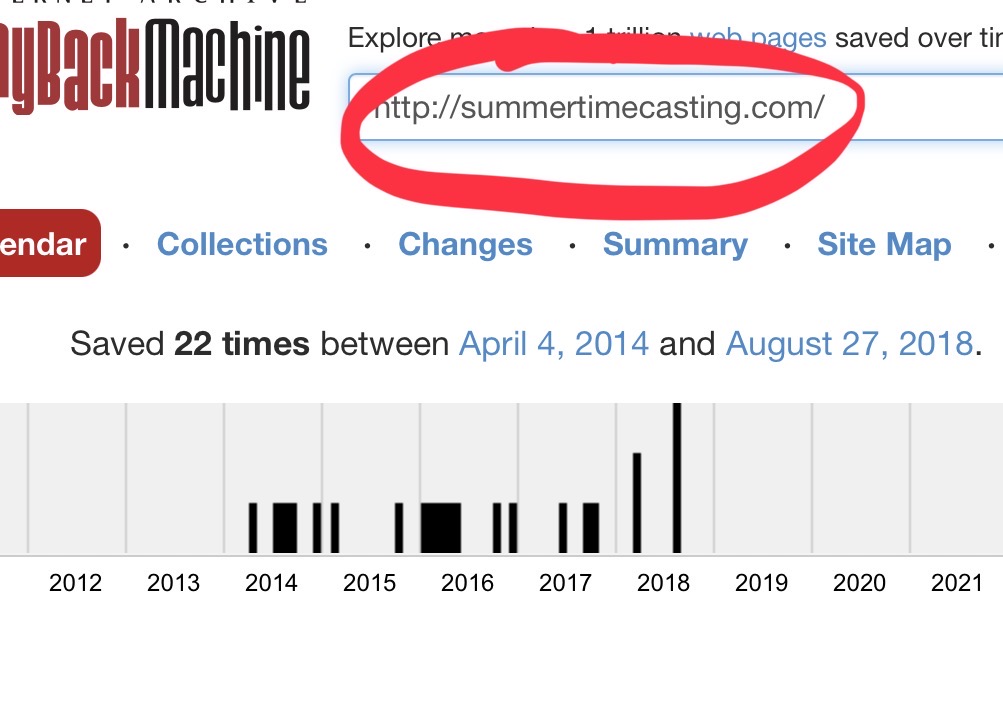Open the August 27, 2018 capture link

click(849, 344)
